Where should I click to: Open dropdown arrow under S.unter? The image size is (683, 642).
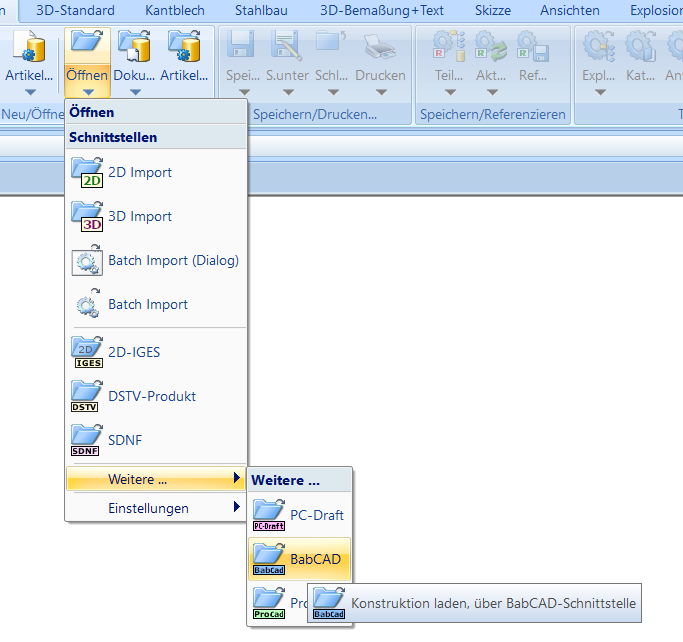point(288,92)
